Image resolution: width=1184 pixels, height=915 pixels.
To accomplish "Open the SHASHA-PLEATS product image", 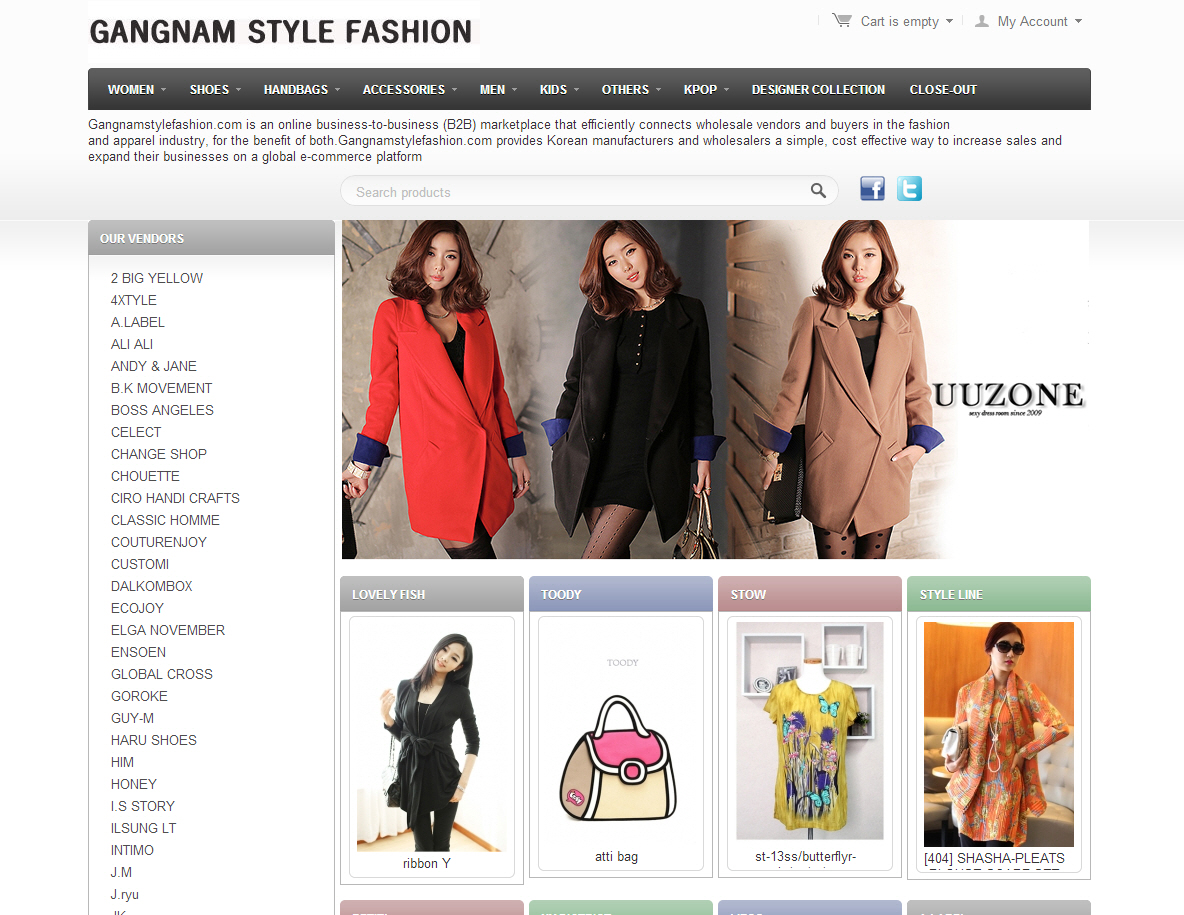I will click(x=998, y=735).
